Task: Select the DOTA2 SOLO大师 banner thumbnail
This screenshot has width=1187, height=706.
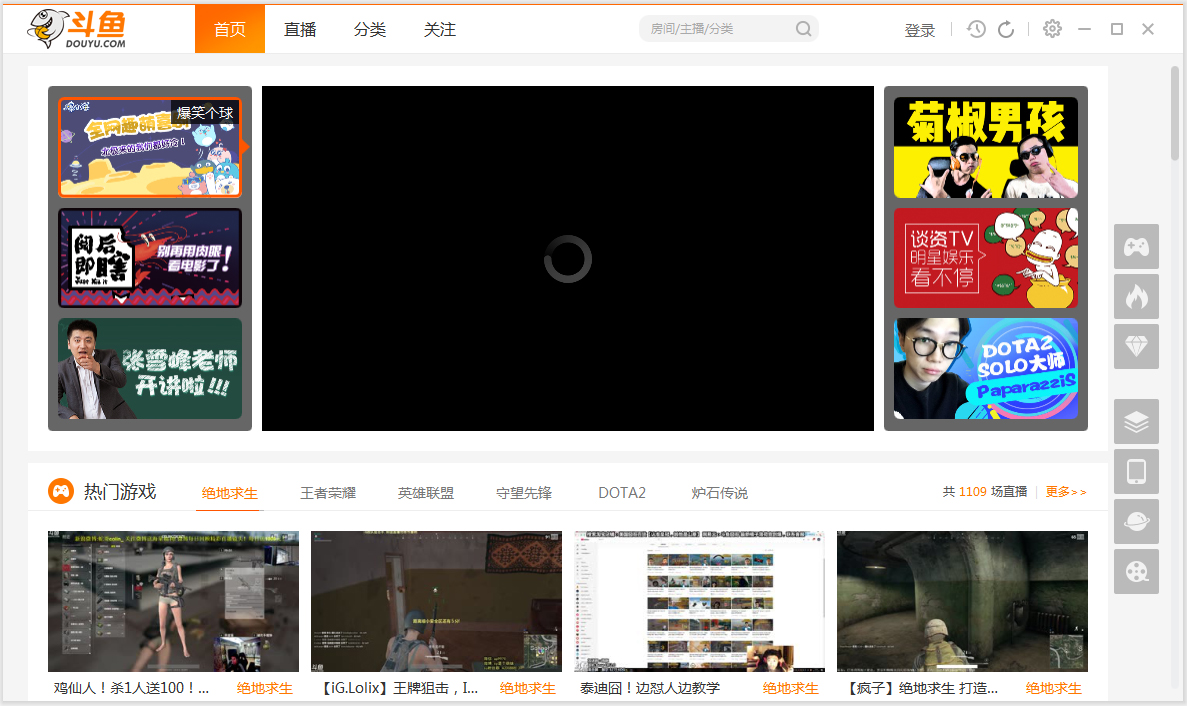Action: point(986,368)
